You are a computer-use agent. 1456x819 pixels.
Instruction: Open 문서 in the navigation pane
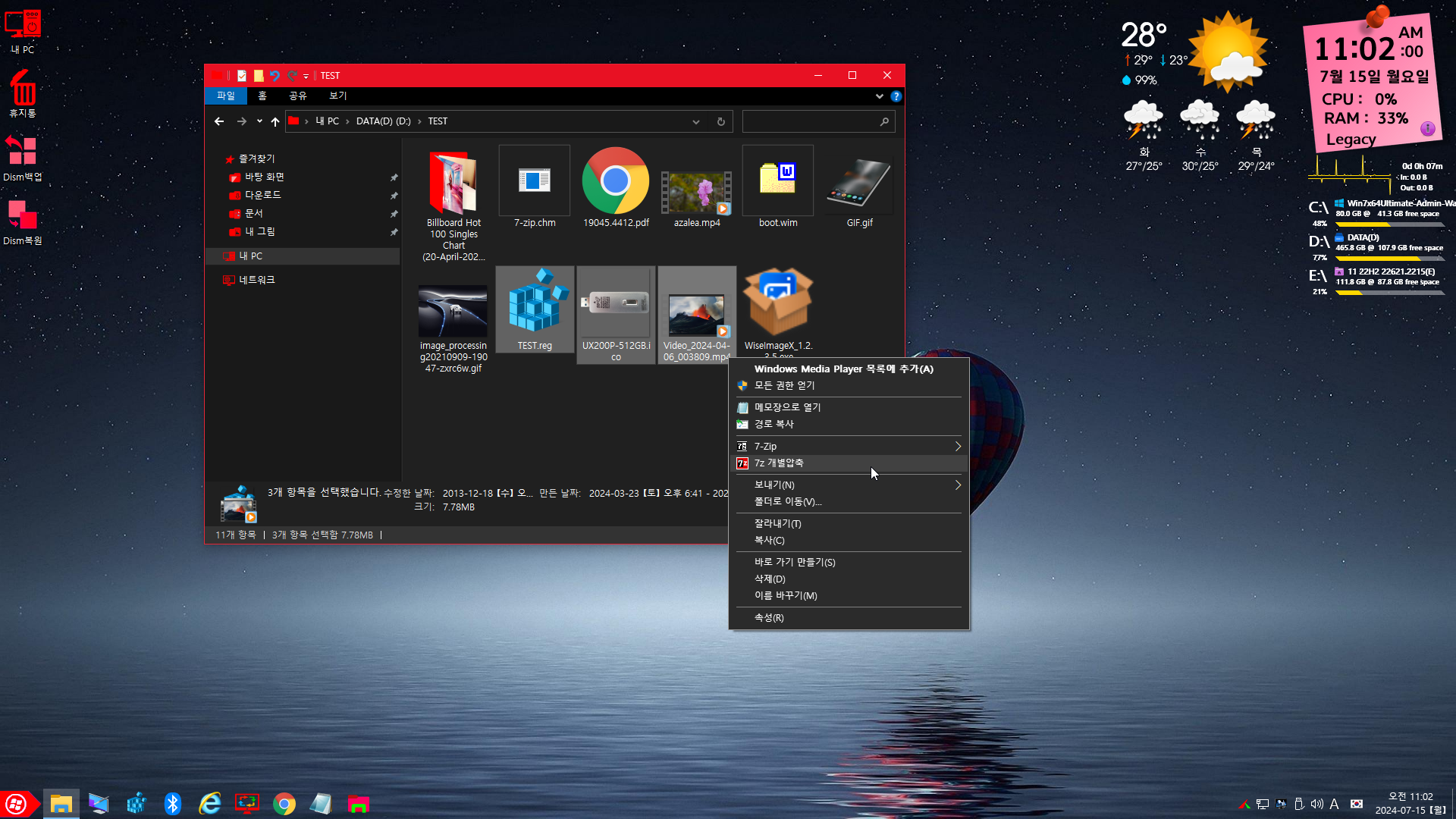click(x=253, y=213)
